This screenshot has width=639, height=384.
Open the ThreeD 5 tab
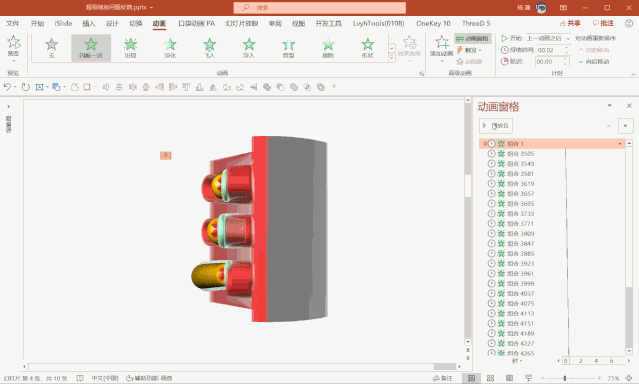[x=476, y=24]
